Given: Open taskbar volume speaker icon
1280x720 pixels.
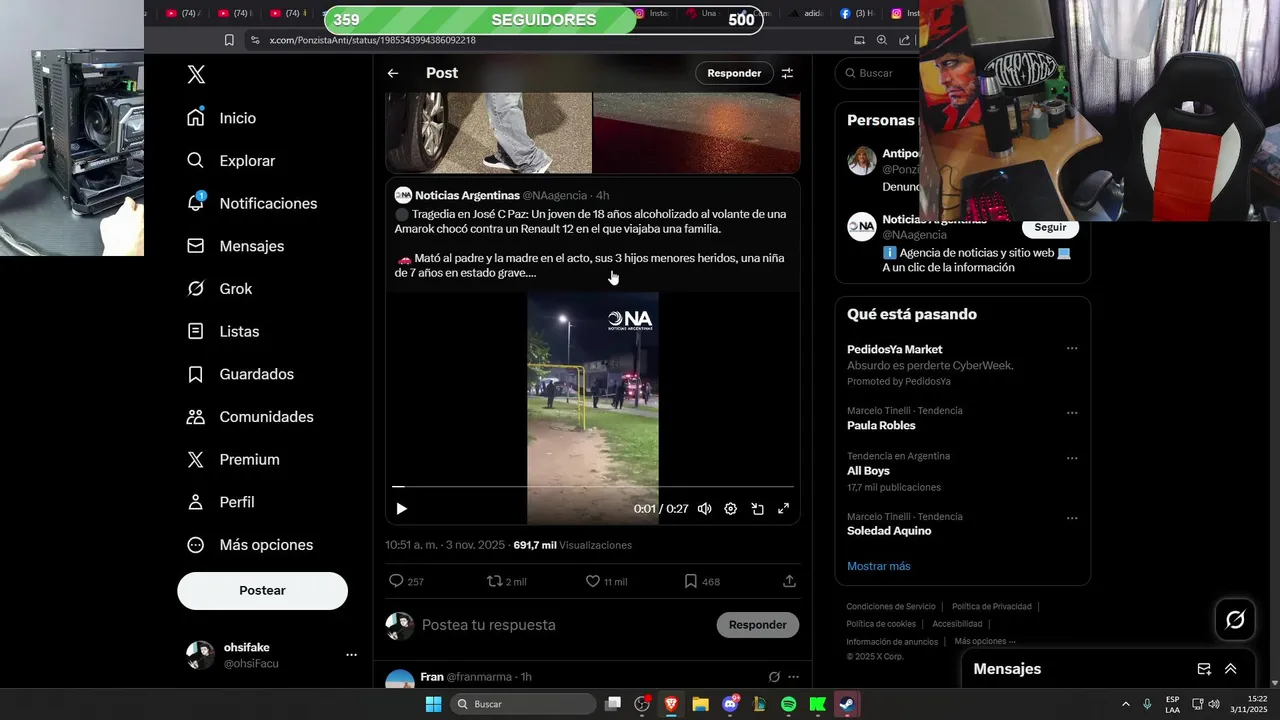Looking at the screenshot, I should (1214, 704).
